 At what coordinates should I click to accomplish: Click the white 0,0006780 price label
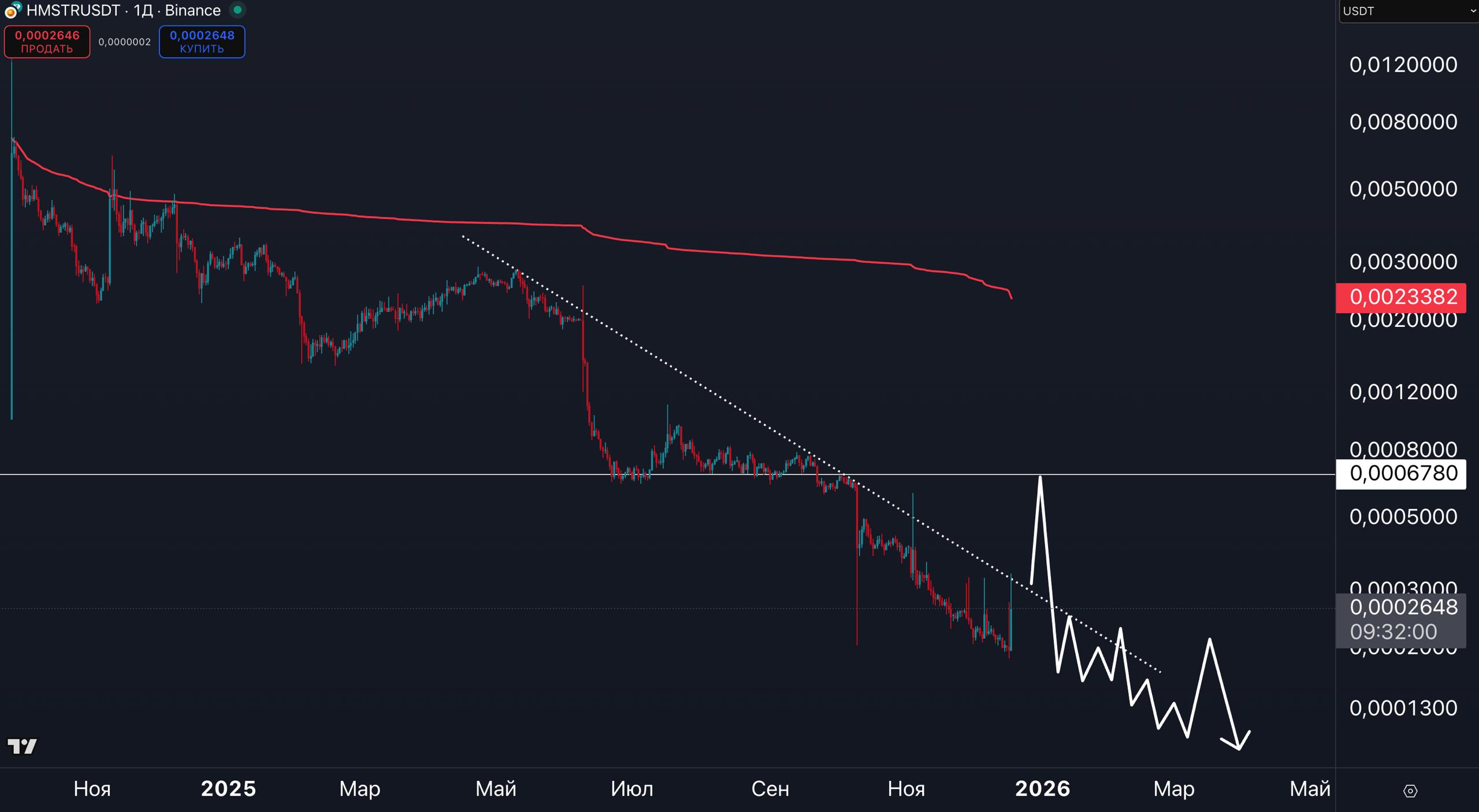pos(1400,474)
